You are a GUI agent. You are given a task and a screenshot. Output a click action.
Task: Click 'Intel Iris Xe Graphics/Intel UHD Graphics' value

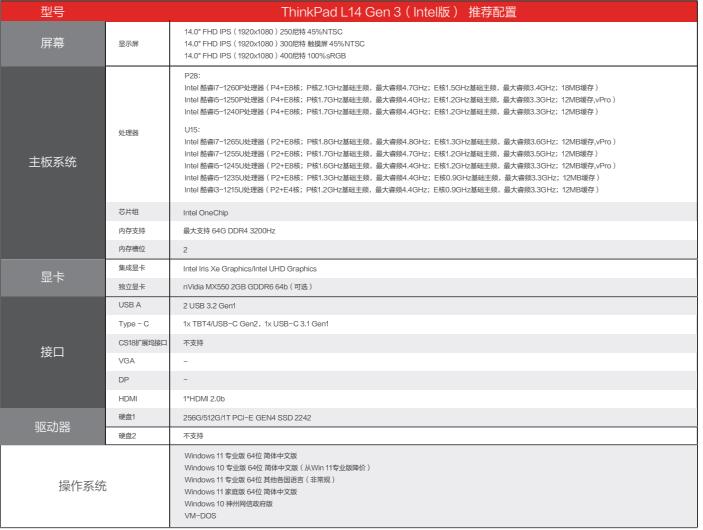[x=250, y=269]
